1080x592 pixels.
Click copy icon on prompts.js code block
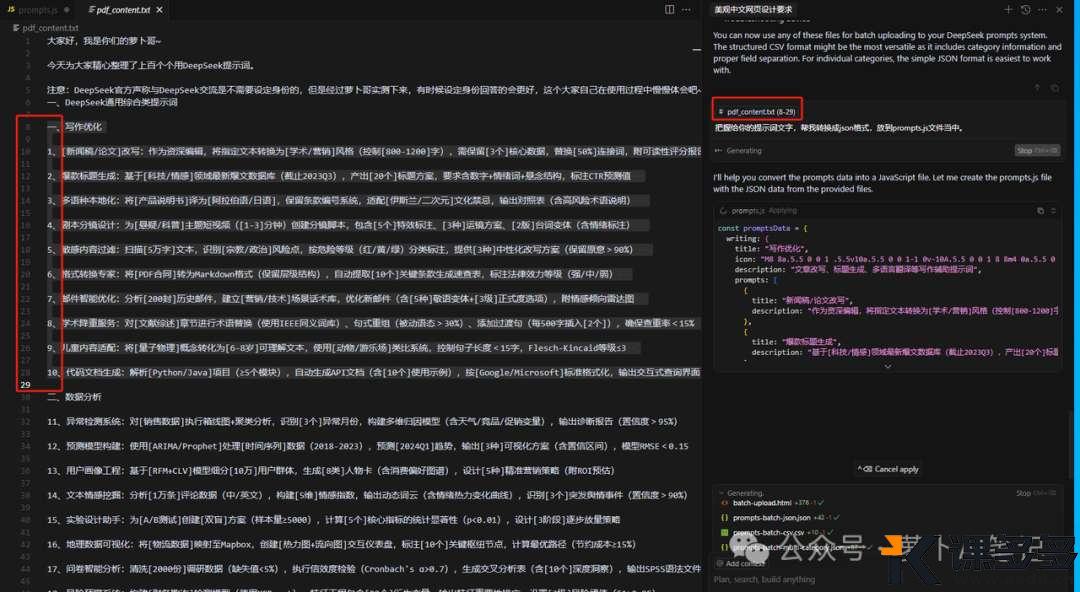click(1040, 210)
